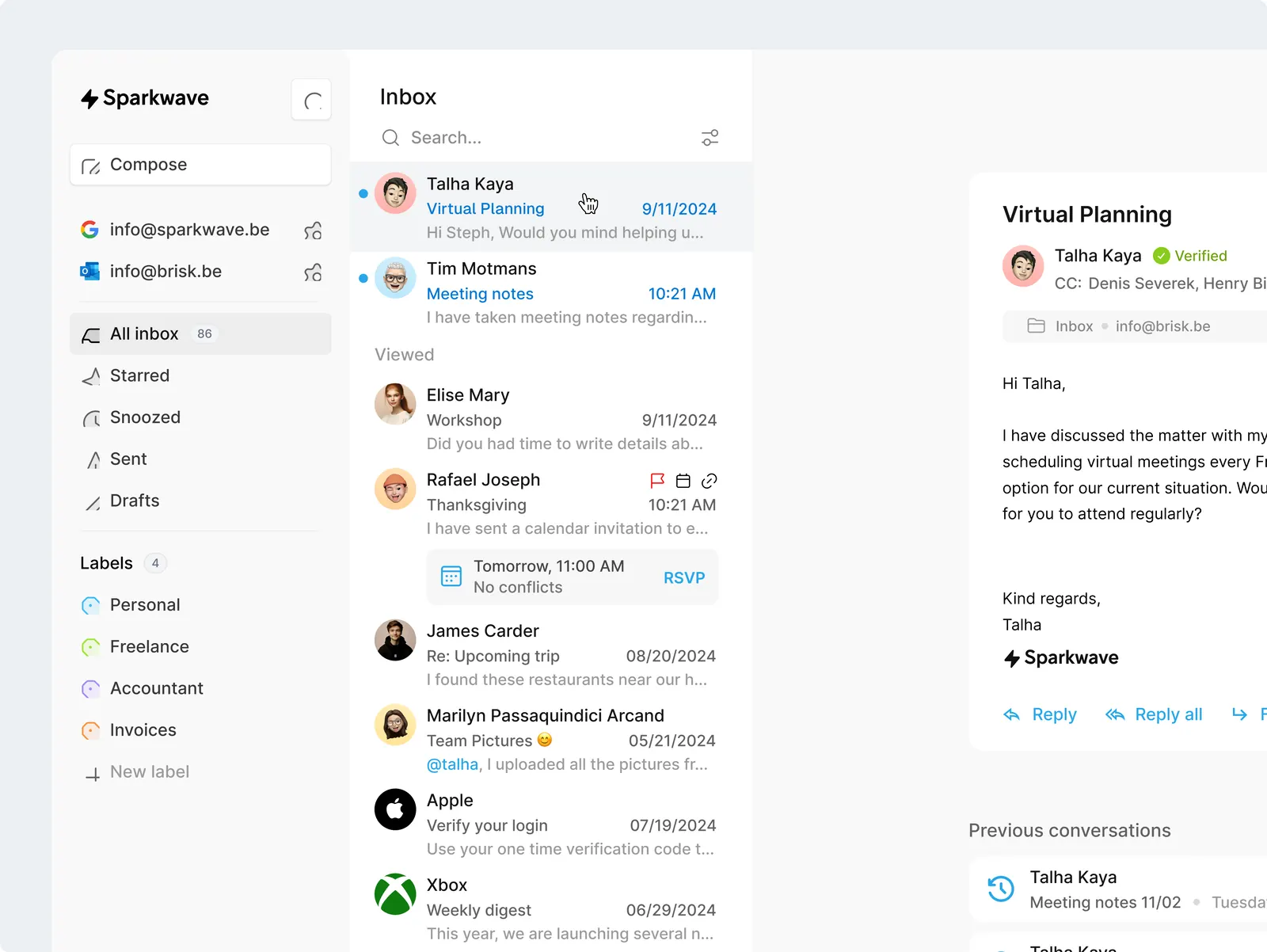Open Talha Kaya Virtual Planning email
The width and height of the screenshot is (1267, 952).
click(x=551, y=208)
